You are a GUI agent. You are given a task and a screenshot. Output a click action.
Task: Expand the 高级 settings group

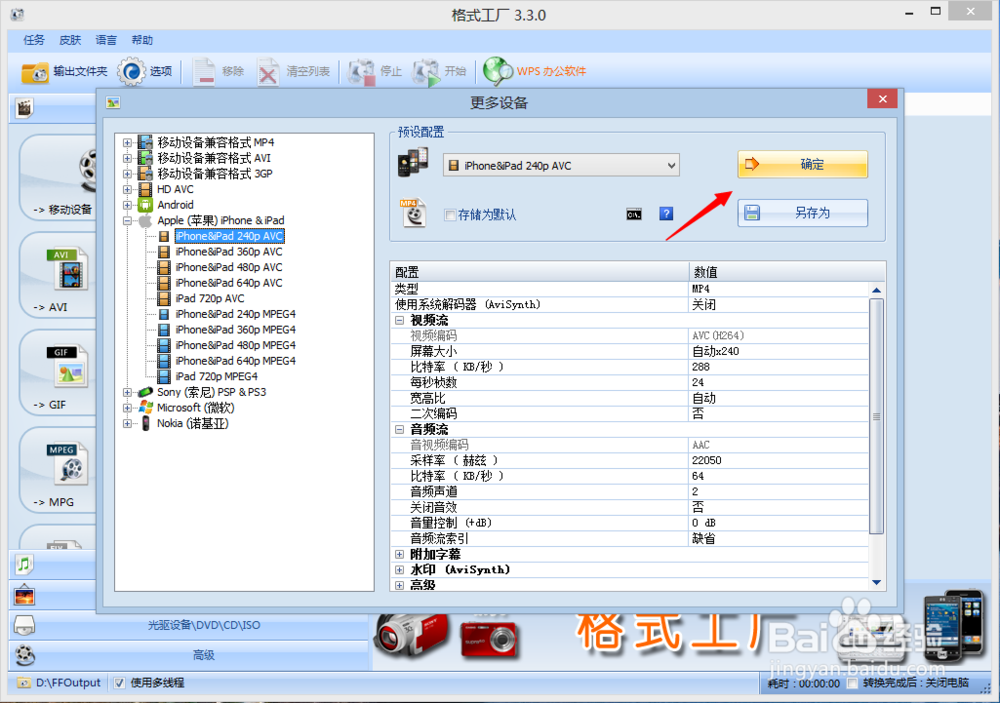click(399, 585)
